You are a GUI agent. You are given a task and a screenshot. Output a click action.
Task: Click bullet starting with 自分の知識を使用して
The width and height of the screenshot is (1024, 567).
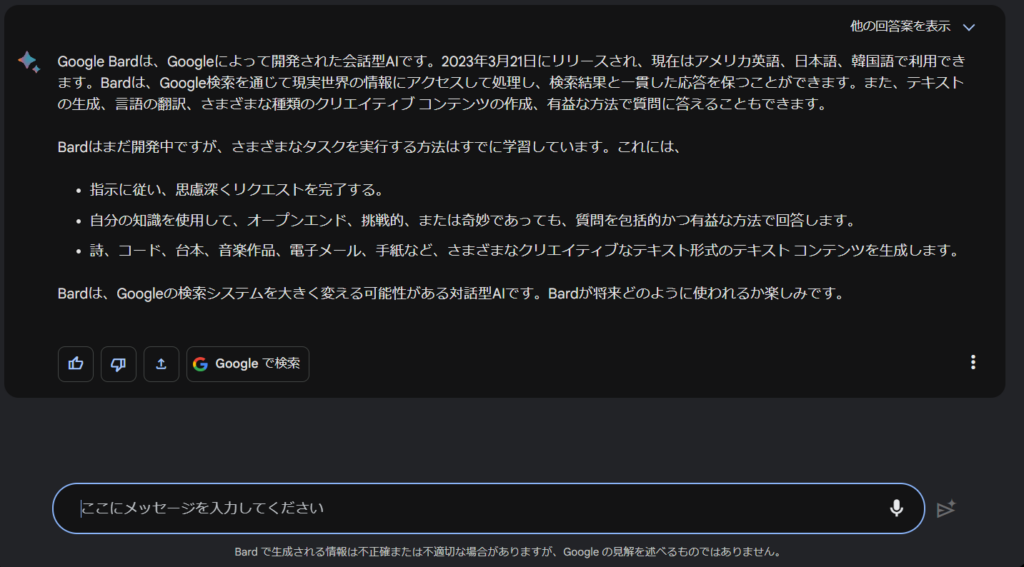tap(473, 220)
